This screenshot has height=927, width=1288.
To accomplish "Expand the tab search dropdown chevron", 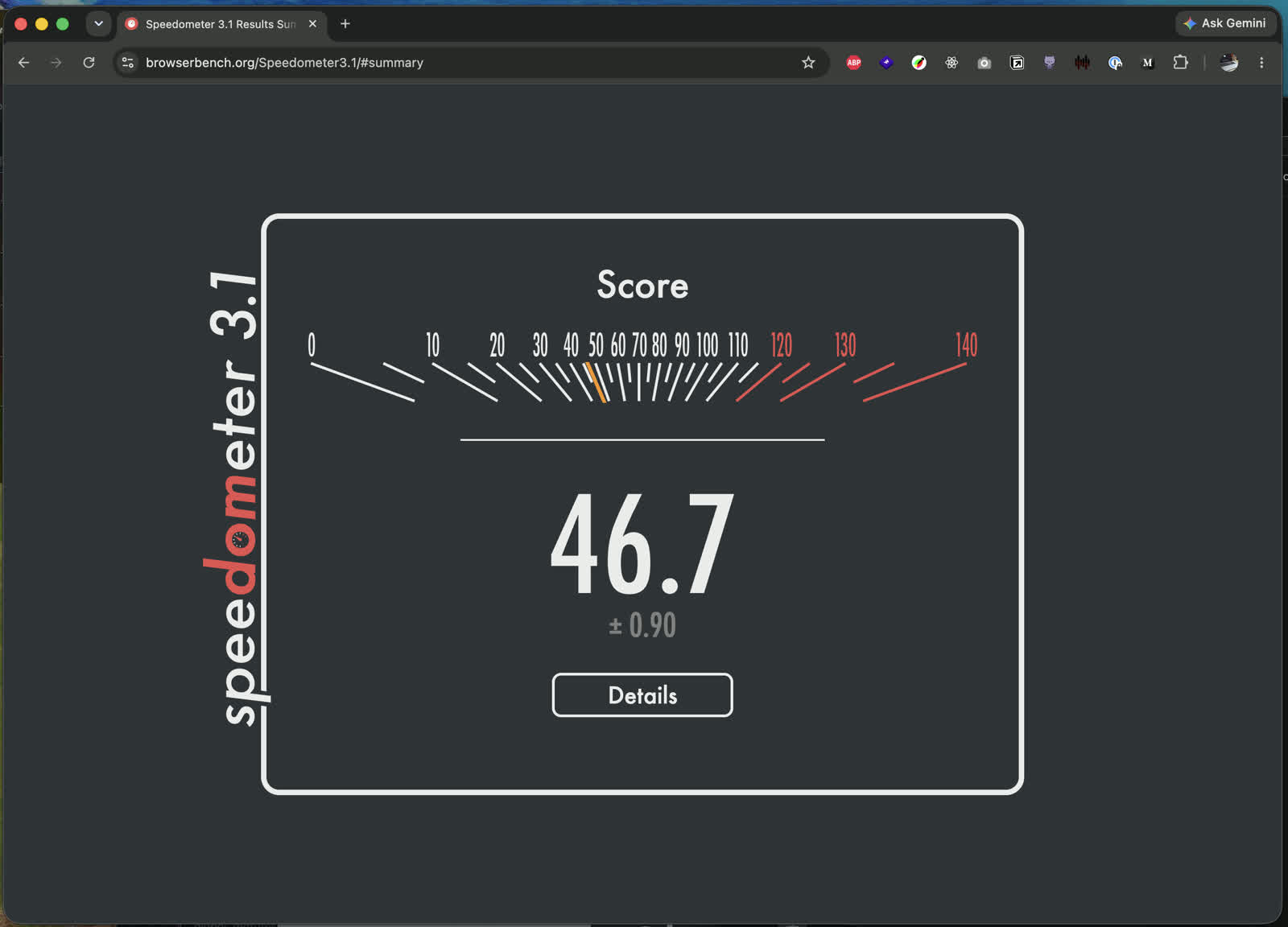I will (x=98, y=24).
